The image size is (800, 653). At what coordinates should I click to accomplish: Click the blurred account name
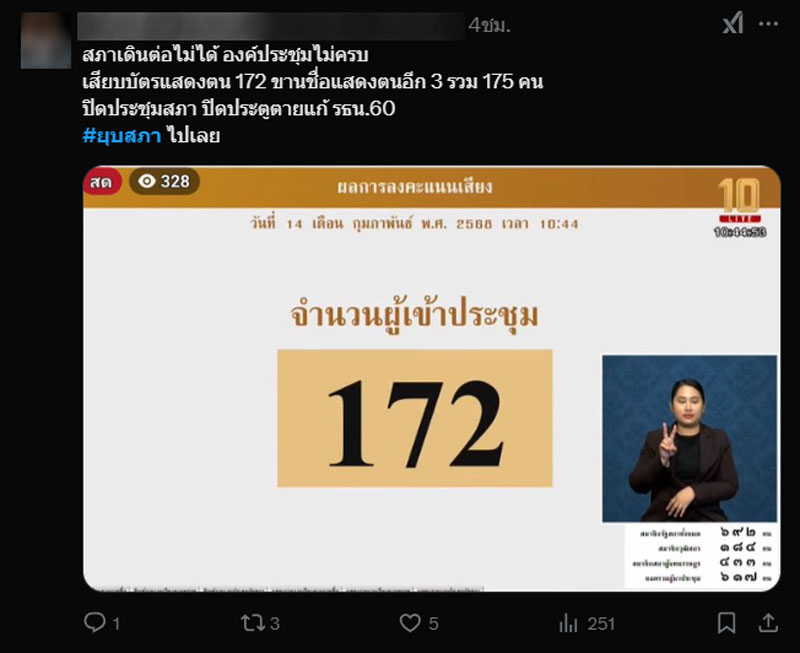tap(271, 26)
